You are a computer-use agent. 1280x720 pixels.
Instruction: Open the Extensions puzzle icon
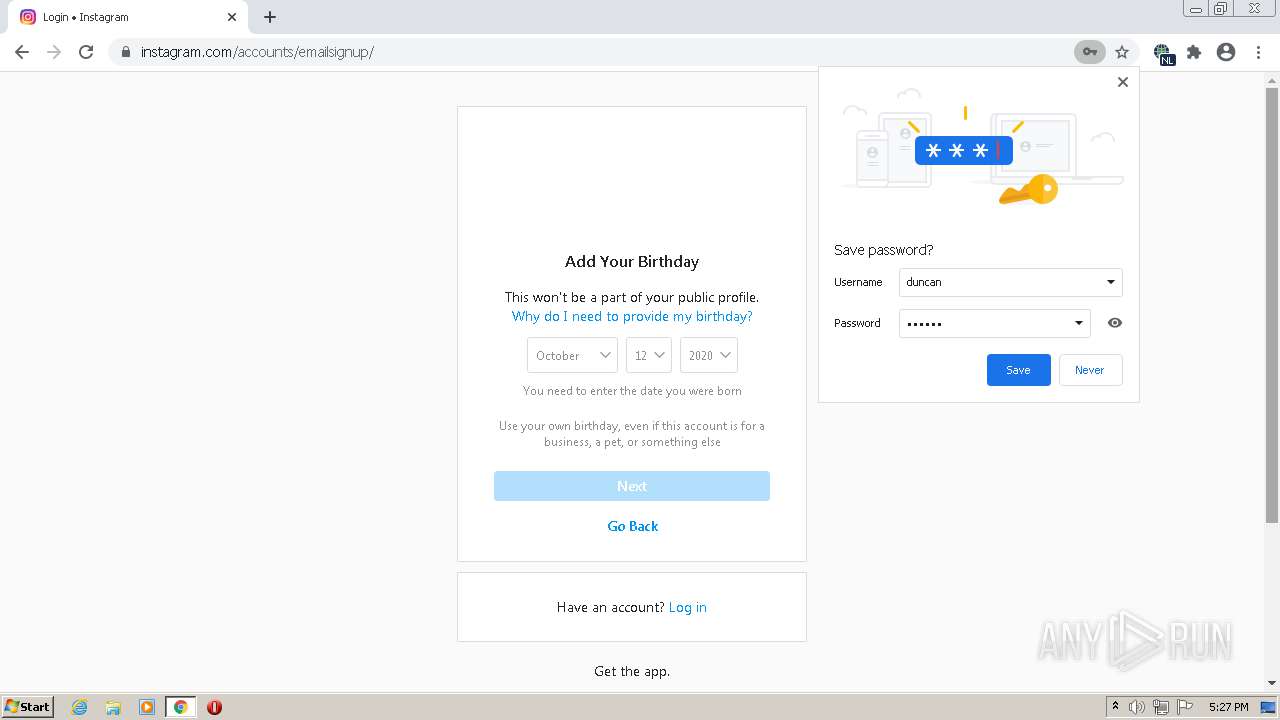pos(1194,52)
